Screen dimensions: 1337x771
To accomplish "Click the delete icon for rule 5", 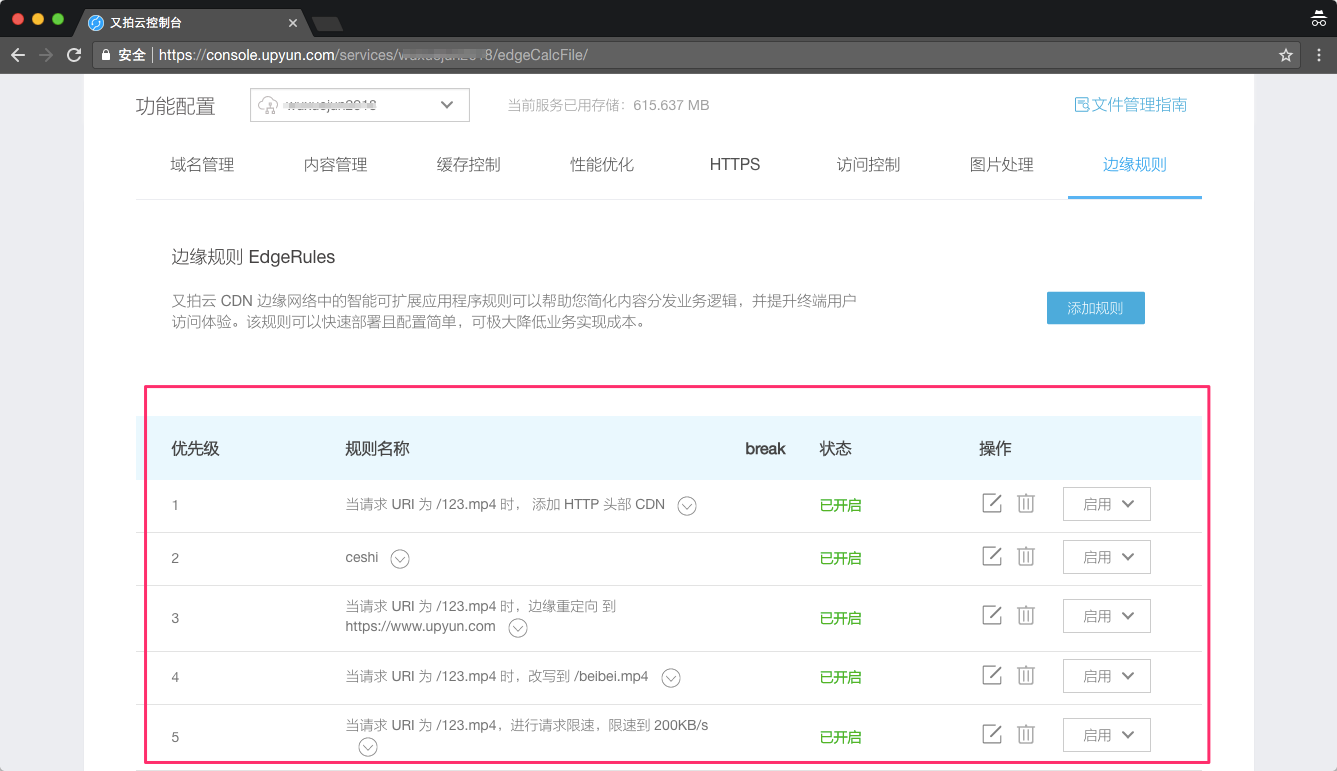I will pos(1026,734).
